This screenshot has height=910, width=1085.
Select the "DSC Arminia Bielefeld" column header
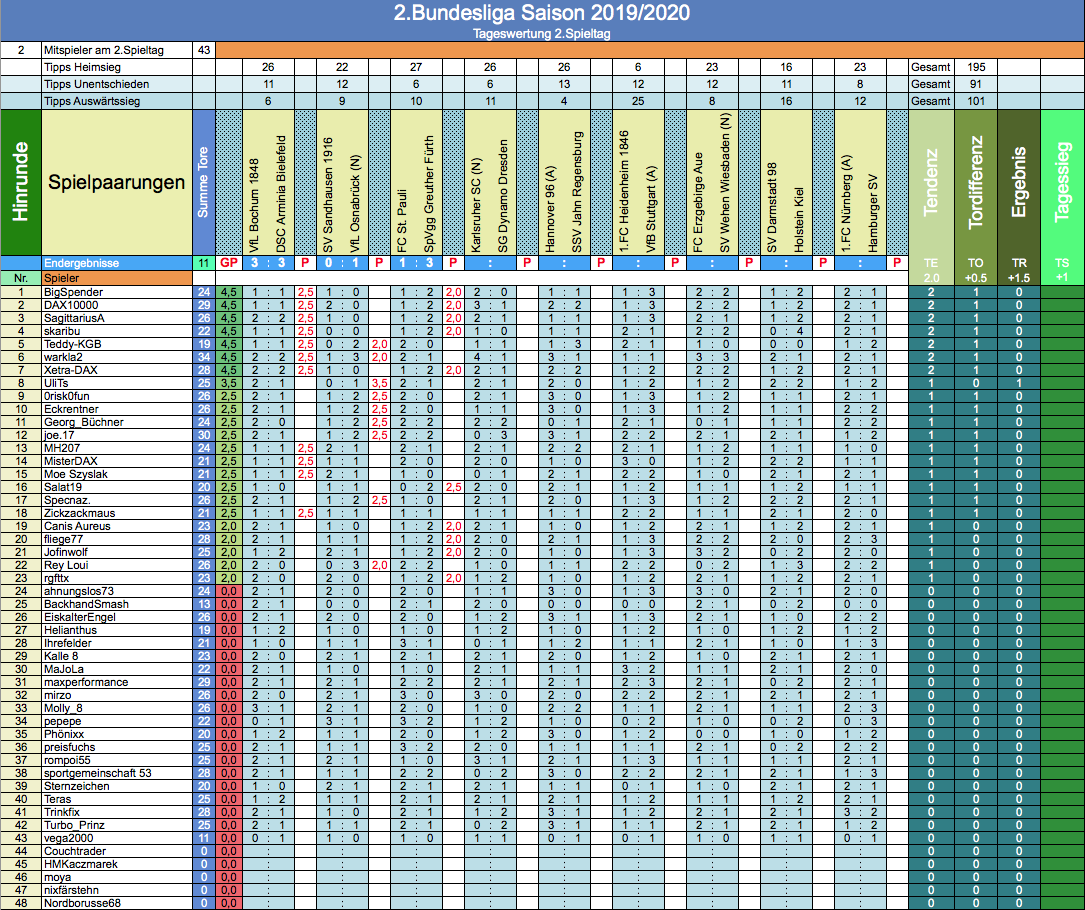pyautogui.click(x=281, y=194)
